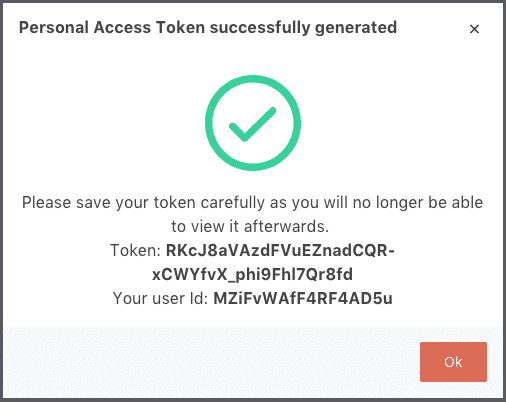Click the 'Token:' label
506x402 pixels.
click(136, 250)
